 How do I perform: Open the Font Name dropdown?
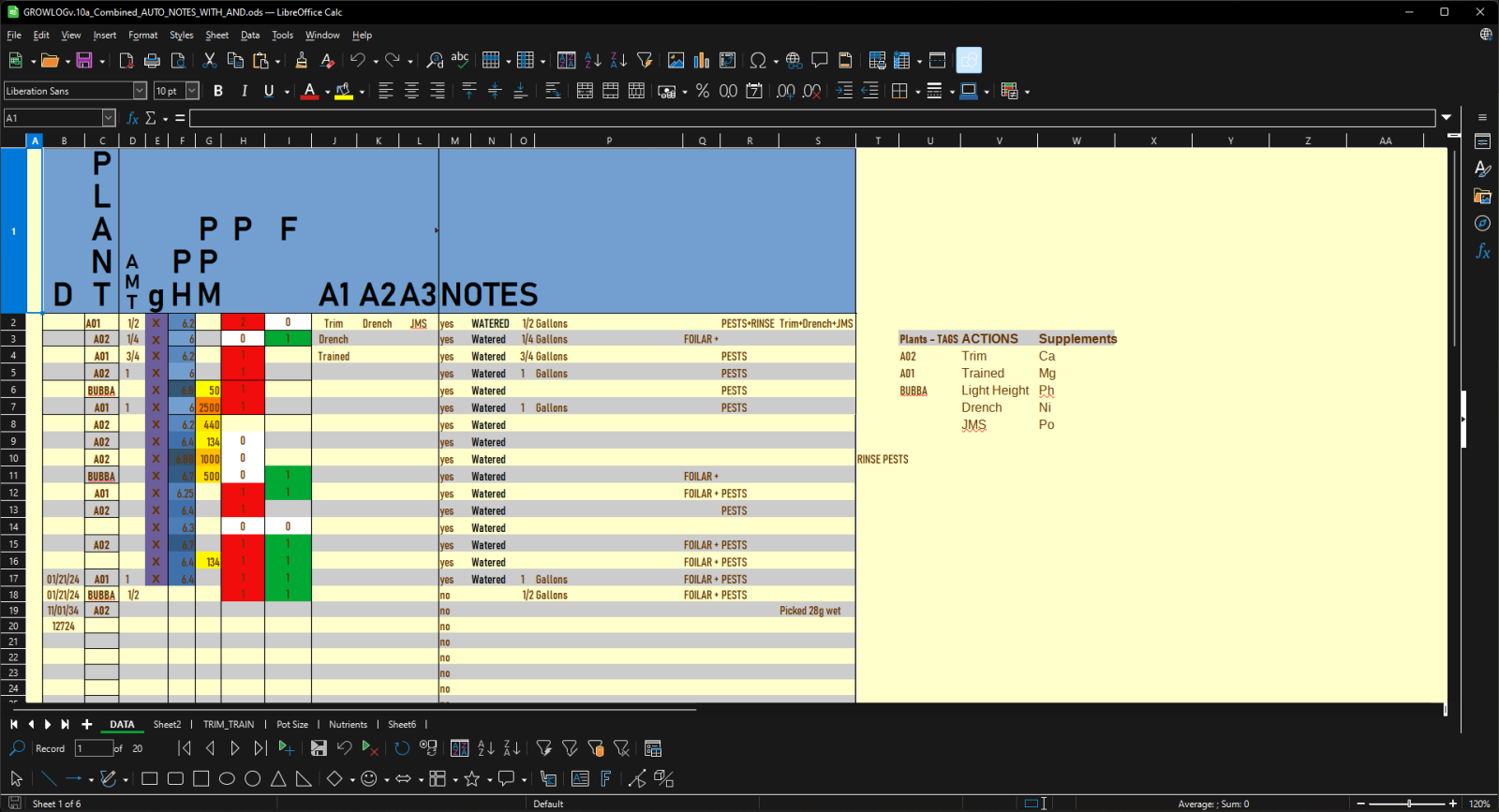[x=140, y=91]
